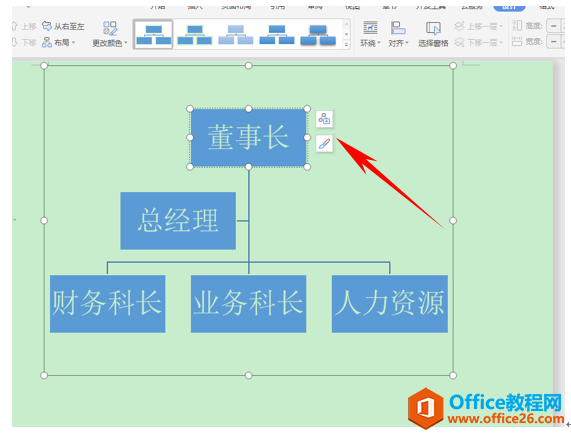Select the fifth shadowed 3D diagram style
The width and height of the screenshot is (571, 436).
(318, 34)
